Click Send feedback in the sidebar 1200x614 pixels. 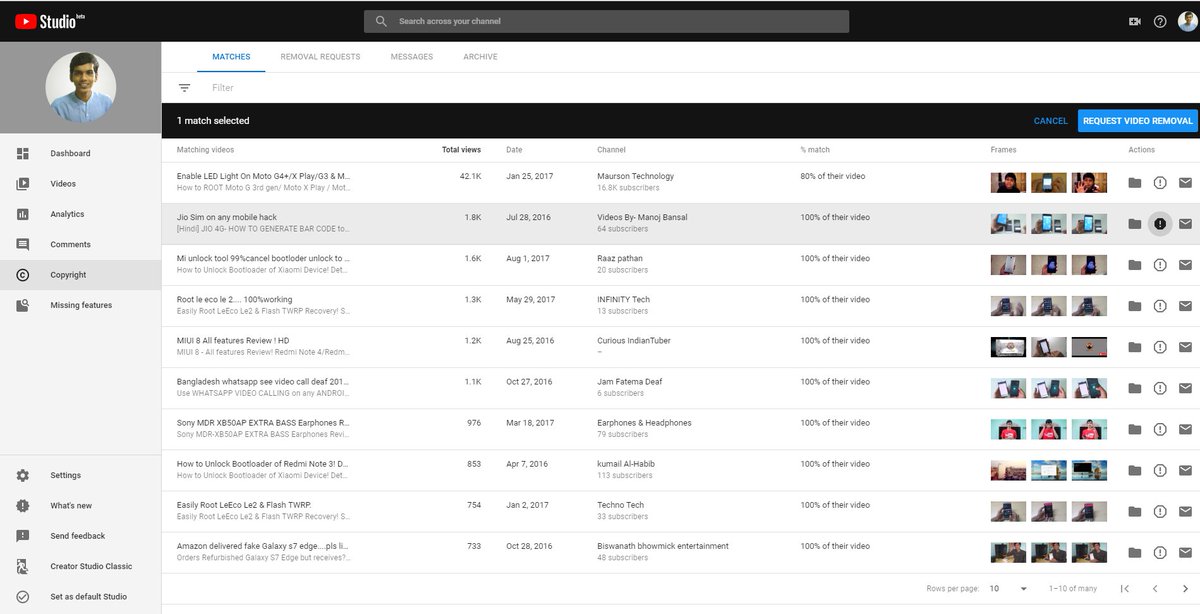(x=80, y=536)
